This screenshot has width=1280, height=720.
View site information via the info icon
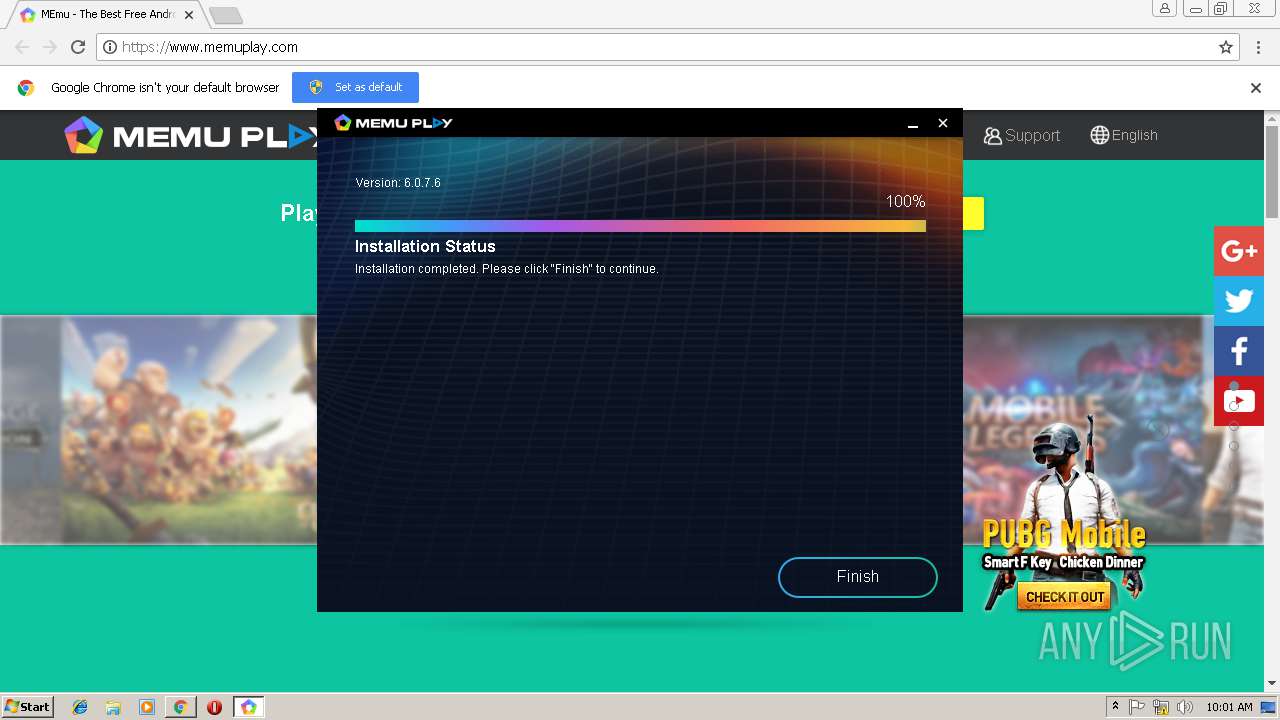click(110, 47)
